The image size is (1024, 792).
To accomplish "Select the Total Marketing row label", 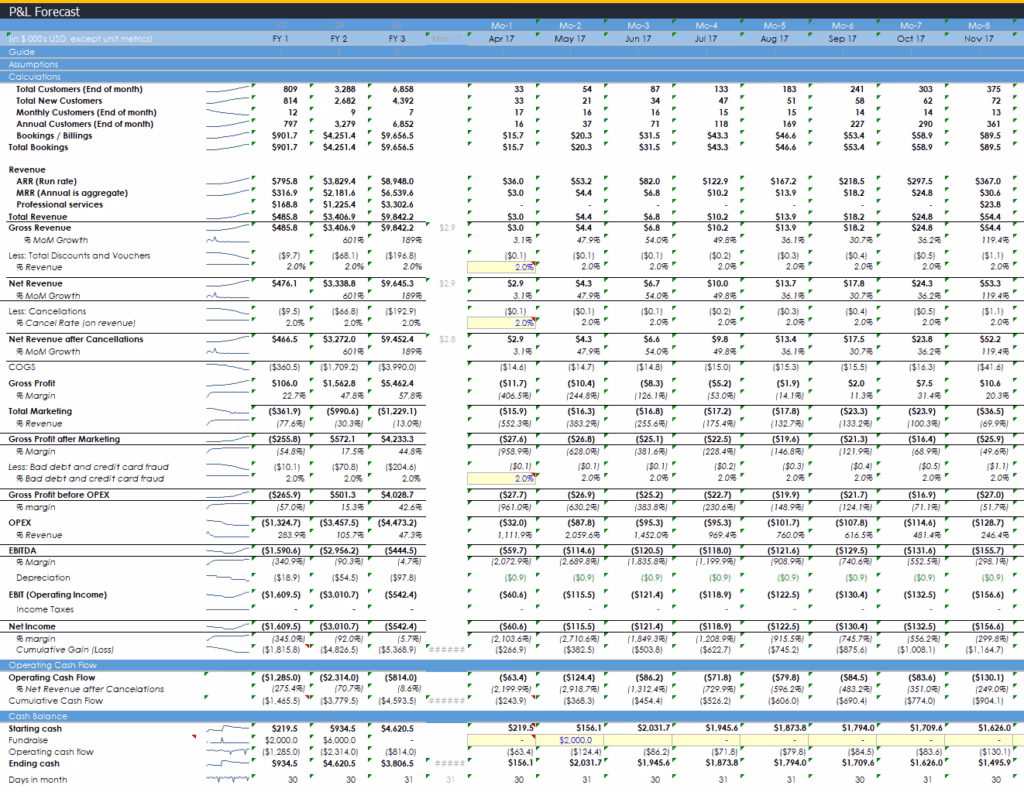I will 40,411.
